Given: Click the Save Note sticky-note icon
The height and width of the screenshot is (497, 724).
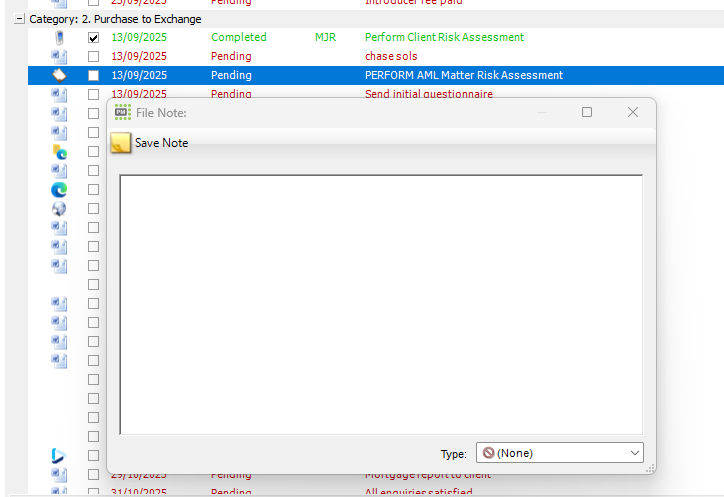Looking at the screenshot, I should [121, 143].
